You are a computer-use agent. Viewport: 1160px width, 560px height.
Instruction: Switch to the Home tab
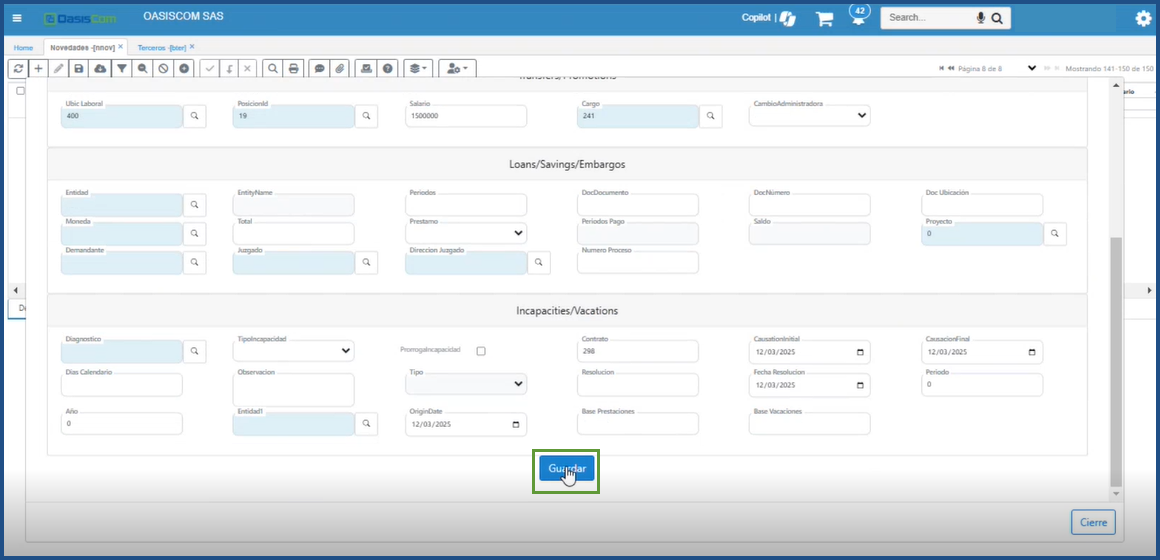[x=23, y=47]
